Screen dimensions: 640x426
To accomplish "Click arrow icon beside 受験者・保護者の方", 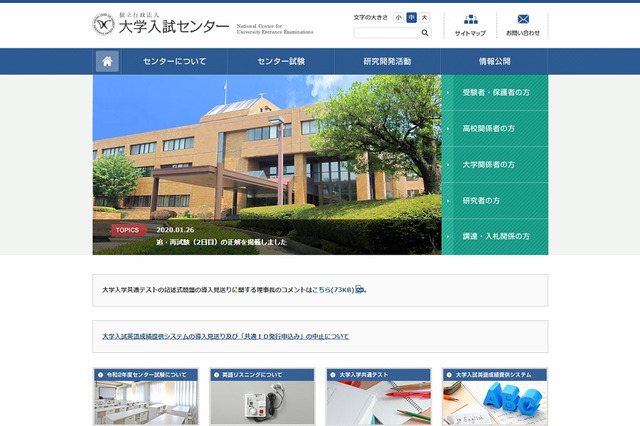I will click(448, 93).
